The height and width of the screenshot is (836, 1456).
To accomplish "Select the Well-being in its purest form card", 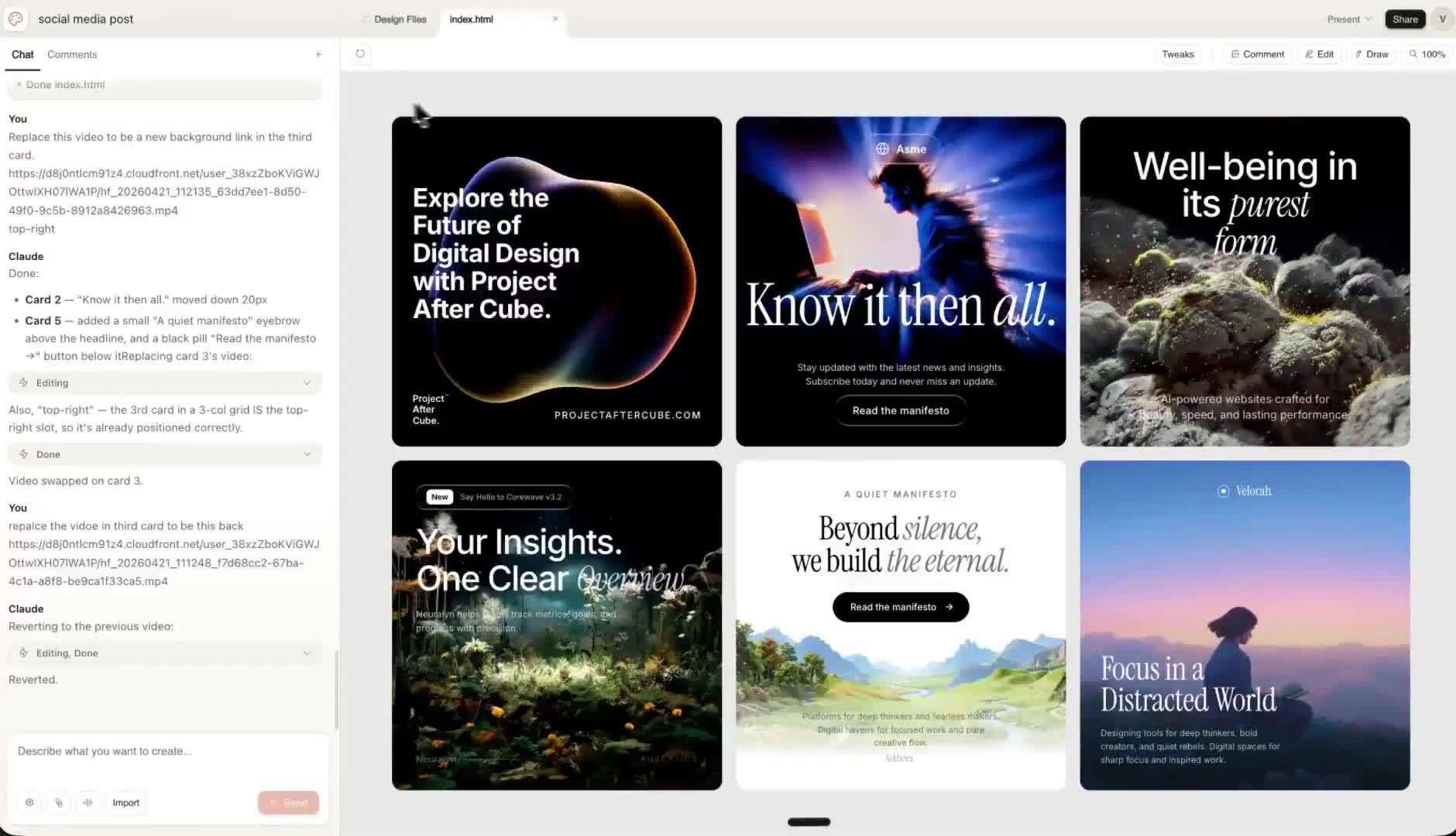I will click(1245, 281).
